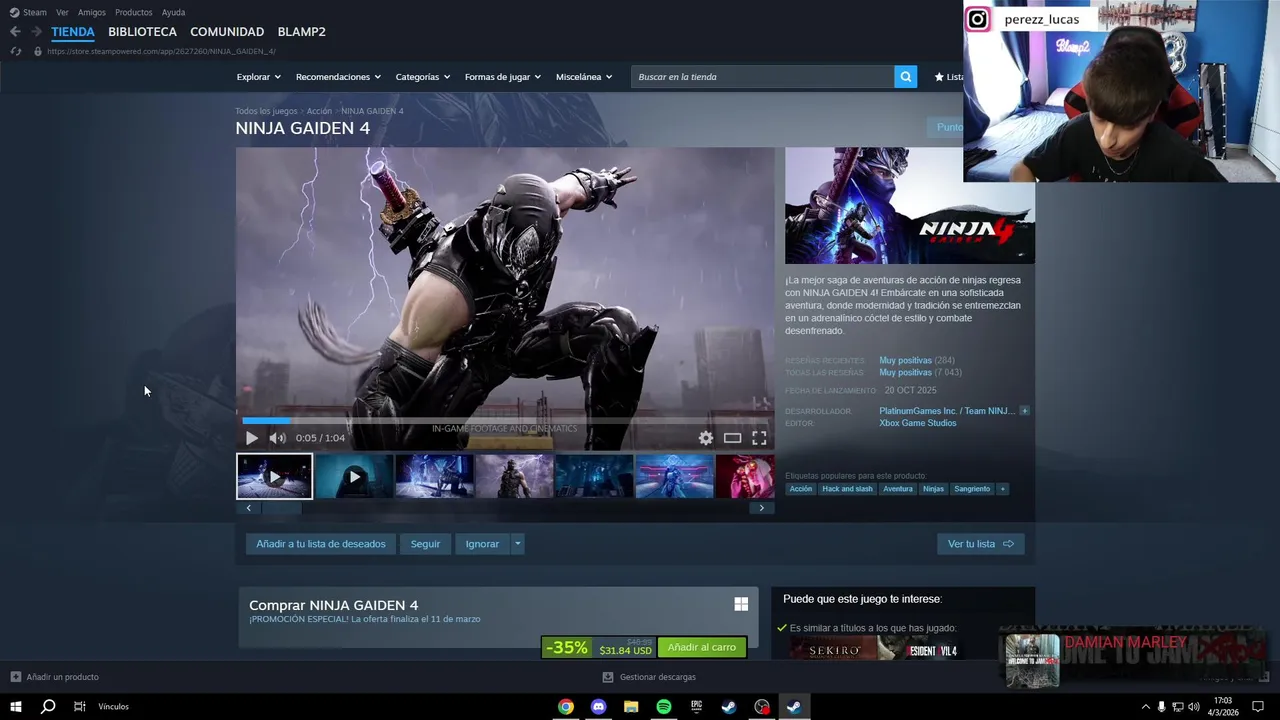Viewport: 1280px width, 720px height.
Task: Click 'Ver tu lista' button
Action: [x=980, y=544]
